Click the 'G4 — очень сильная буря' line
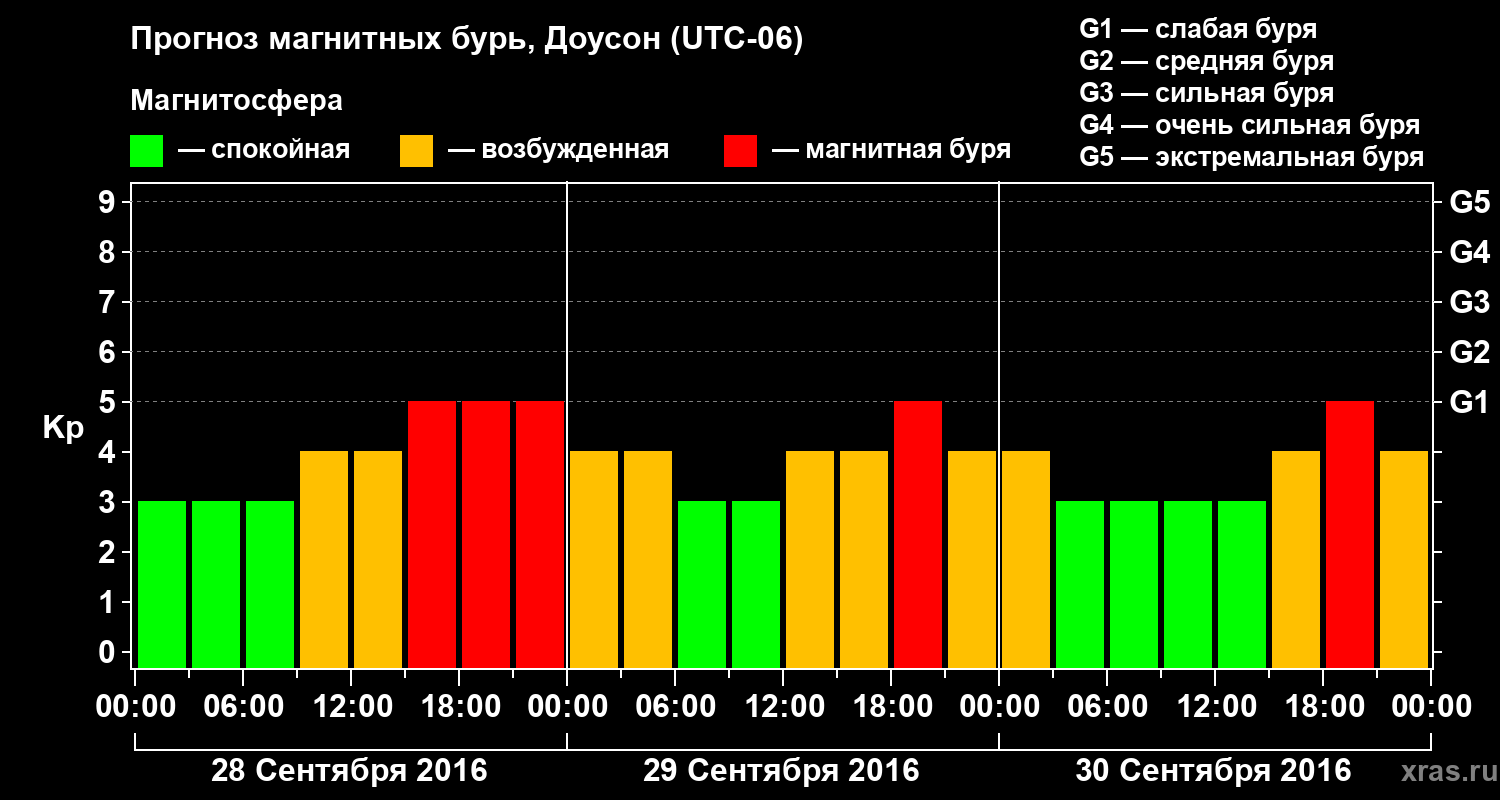 1249,125
